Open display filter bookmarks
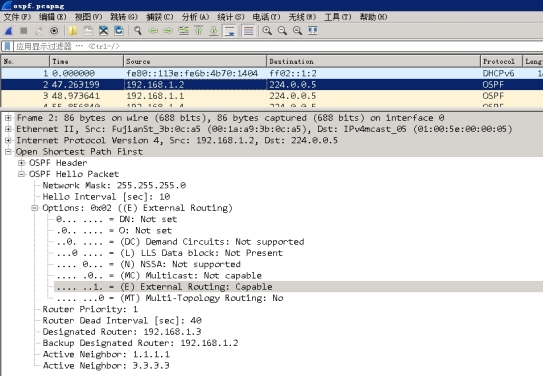The height and width of the screenshot is (376, 543). coord(7,46)
